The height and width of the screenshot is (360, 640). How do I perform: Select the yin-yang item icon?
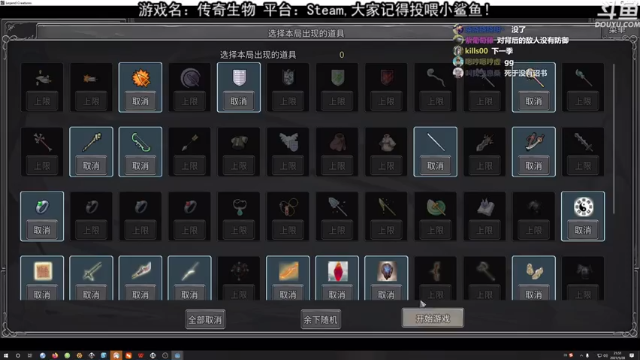click(x=583, y=207)
